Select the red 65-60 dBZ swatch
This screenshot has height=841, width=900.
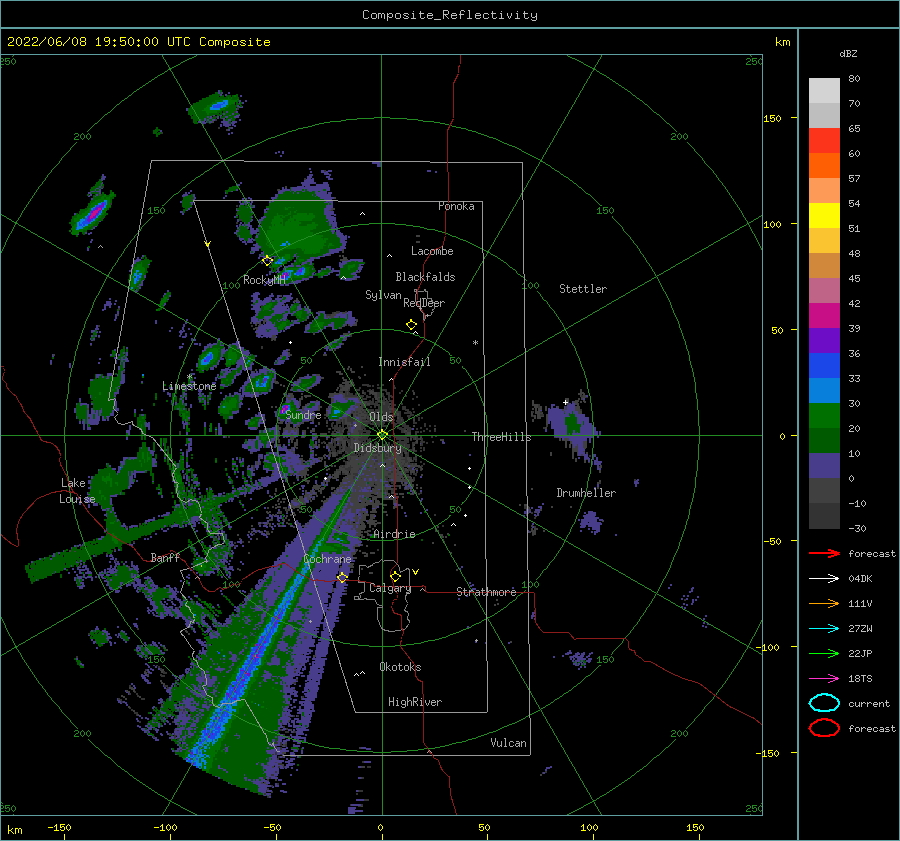[824, 141]
